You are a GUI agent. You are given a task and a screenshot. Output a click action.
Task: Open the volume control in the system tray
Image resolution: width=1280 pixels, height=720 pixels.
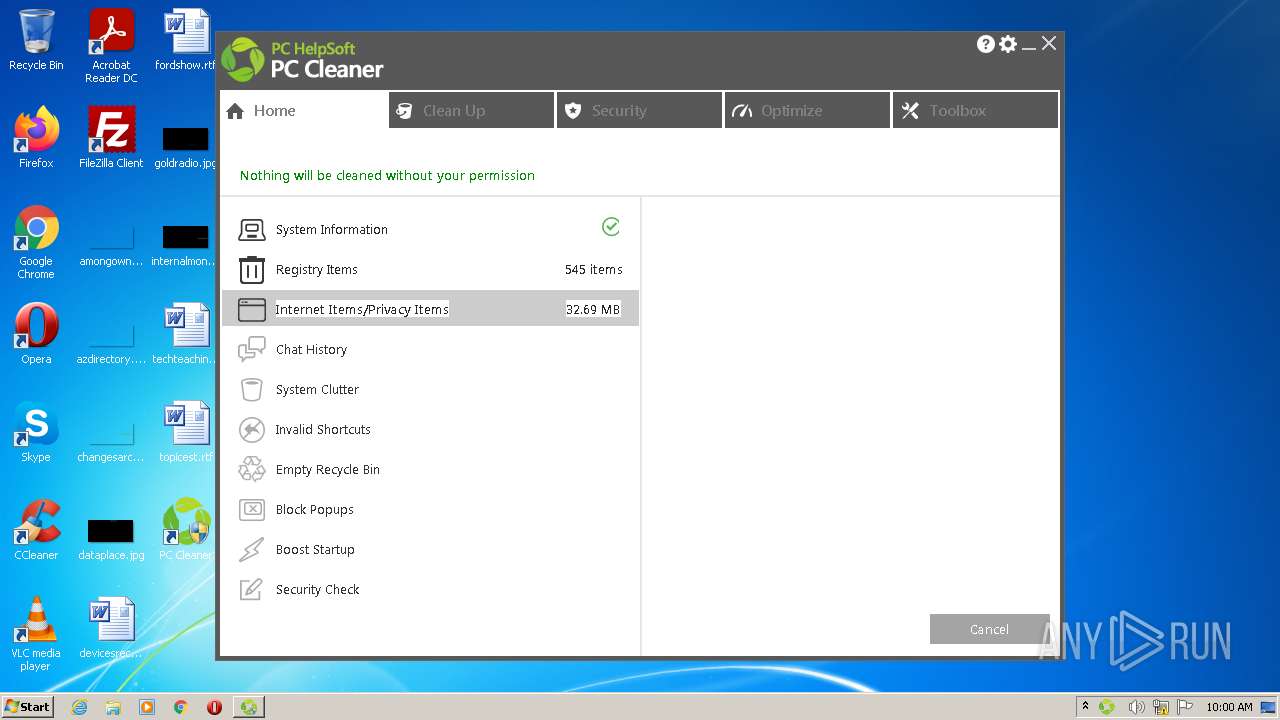coord(1136,707)
